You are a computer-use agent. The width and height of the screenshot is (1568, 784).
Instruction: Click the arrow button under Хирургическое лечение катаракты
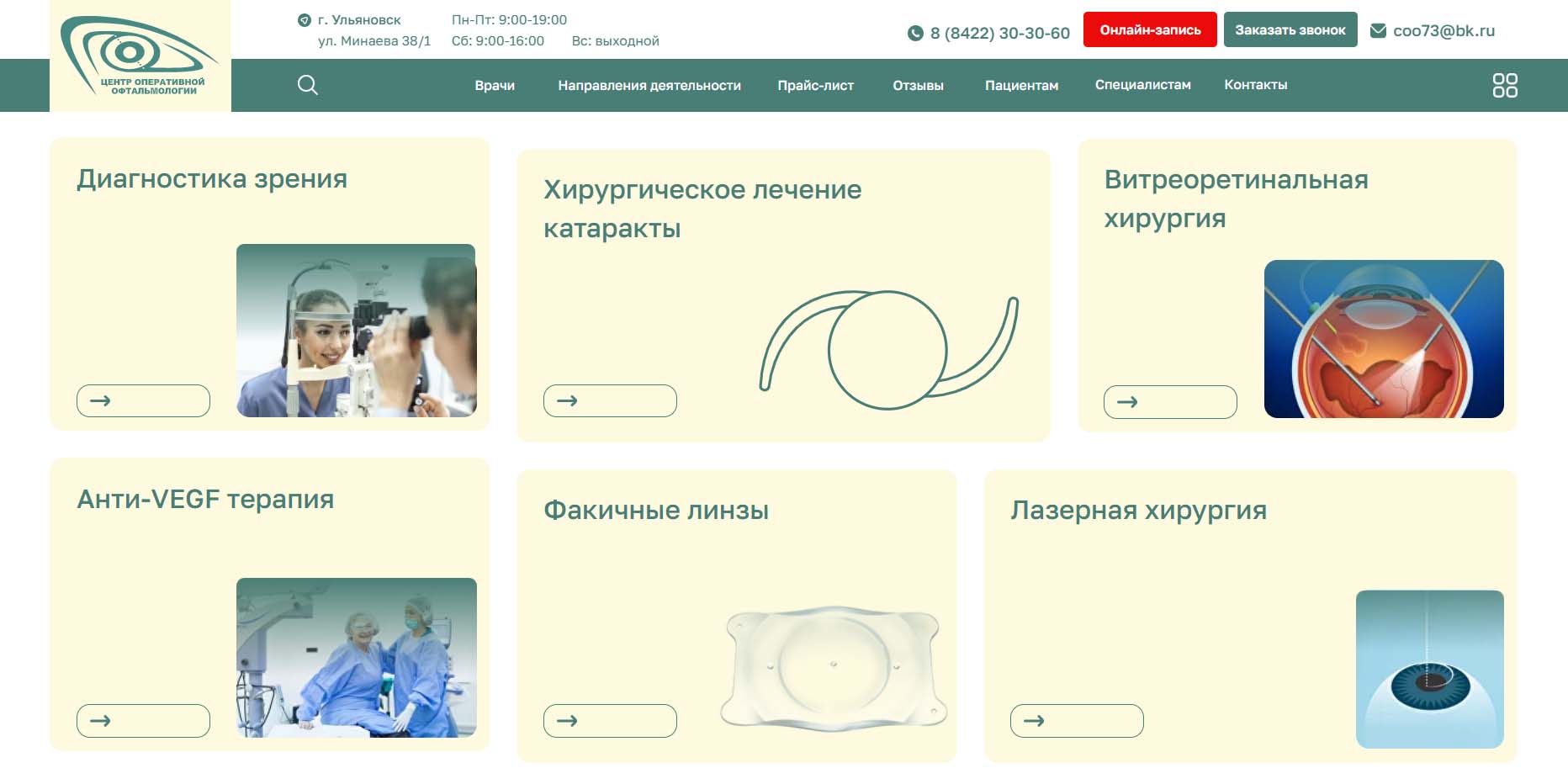[610, 400]
